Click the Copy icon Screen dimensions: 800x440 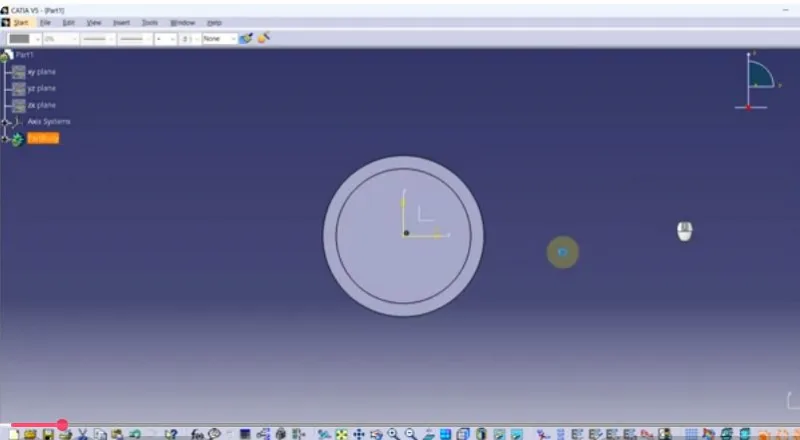[x=100, y=434]
